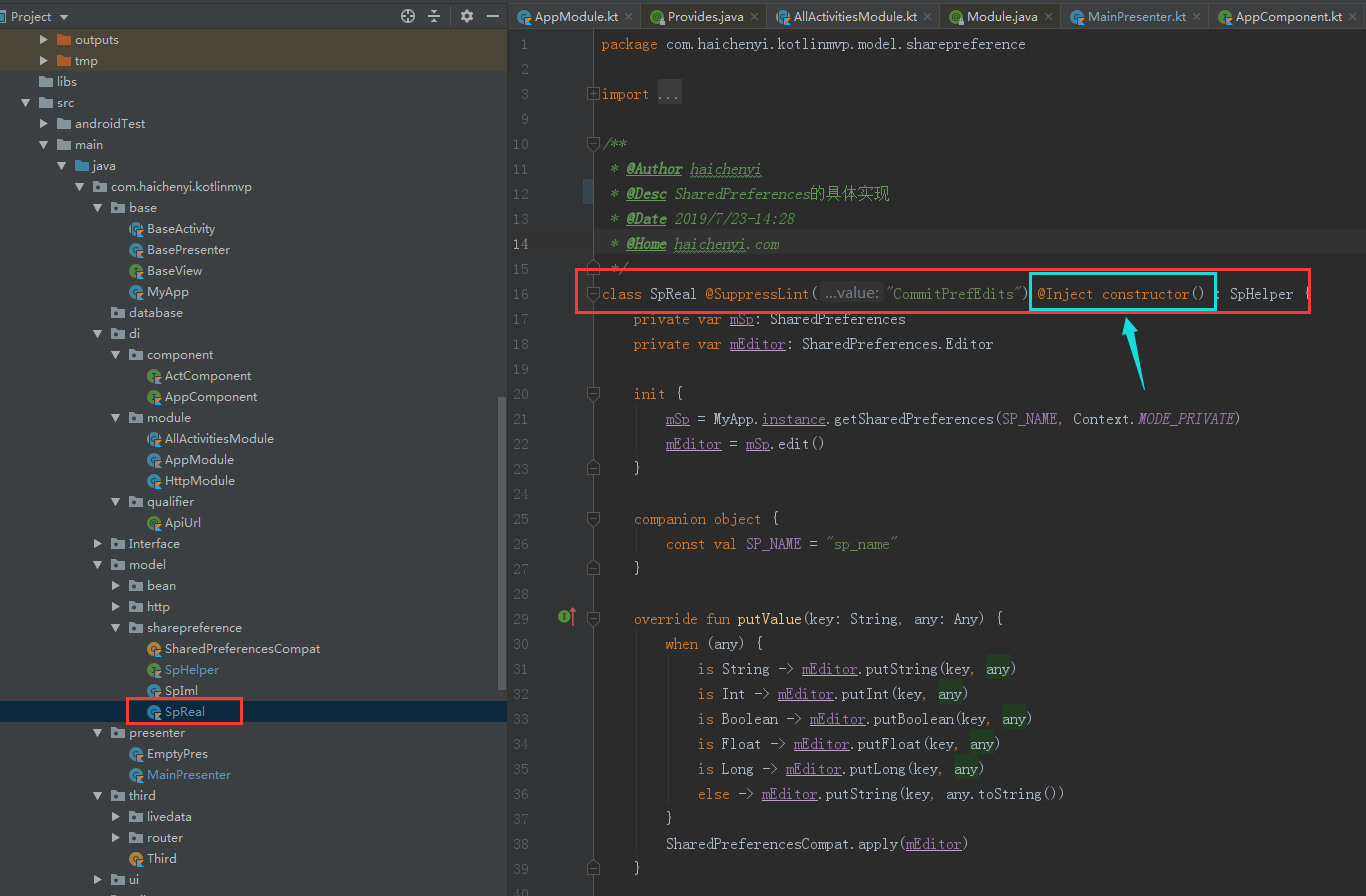Expand the tmp folder

tap(43, 61)
